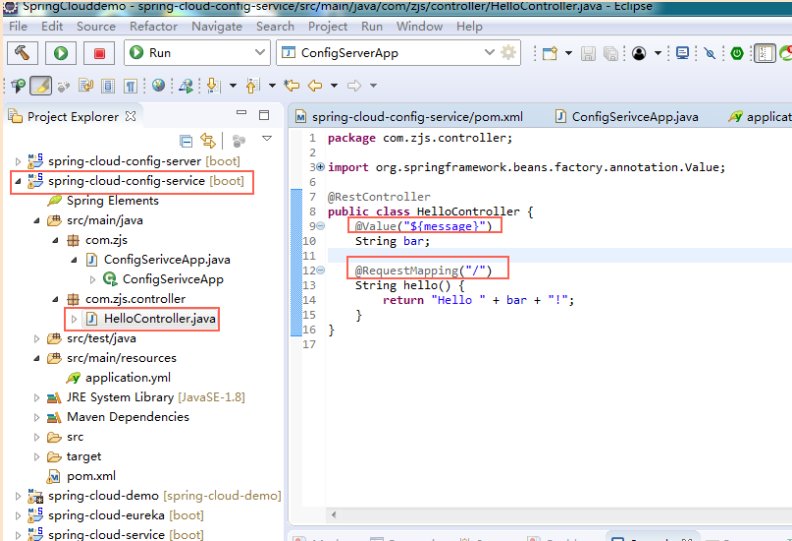The image size is (792, 541).
Task: Click the monitor console icon
Action: click(x=682, y=53)
